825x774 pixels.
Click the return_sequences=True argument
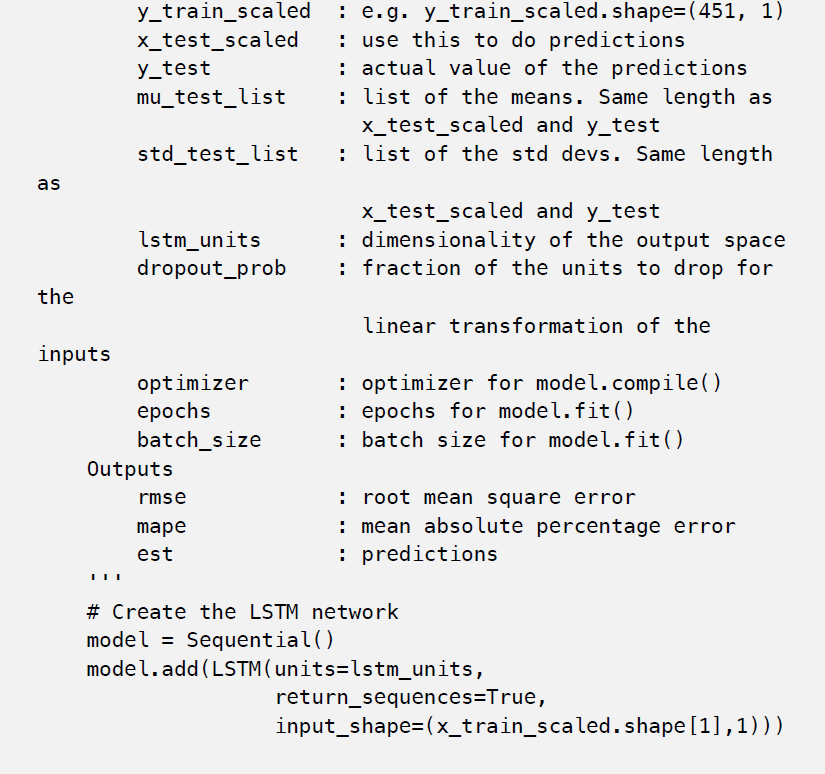(x=411, y=698)
